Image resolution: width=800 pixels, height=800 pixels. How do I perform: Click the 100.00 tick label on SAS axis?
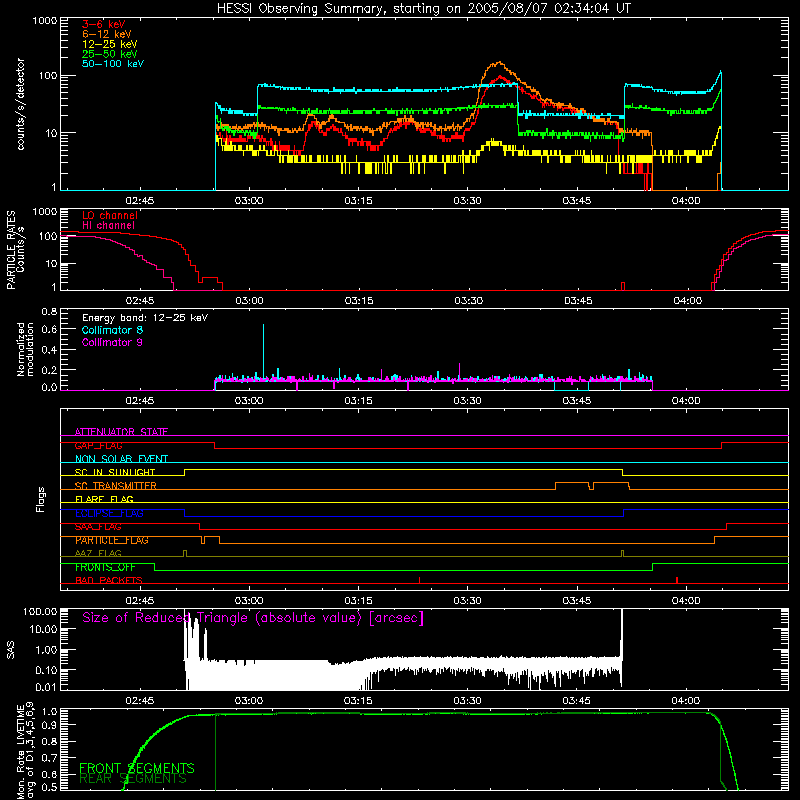(x=40, y=611)
